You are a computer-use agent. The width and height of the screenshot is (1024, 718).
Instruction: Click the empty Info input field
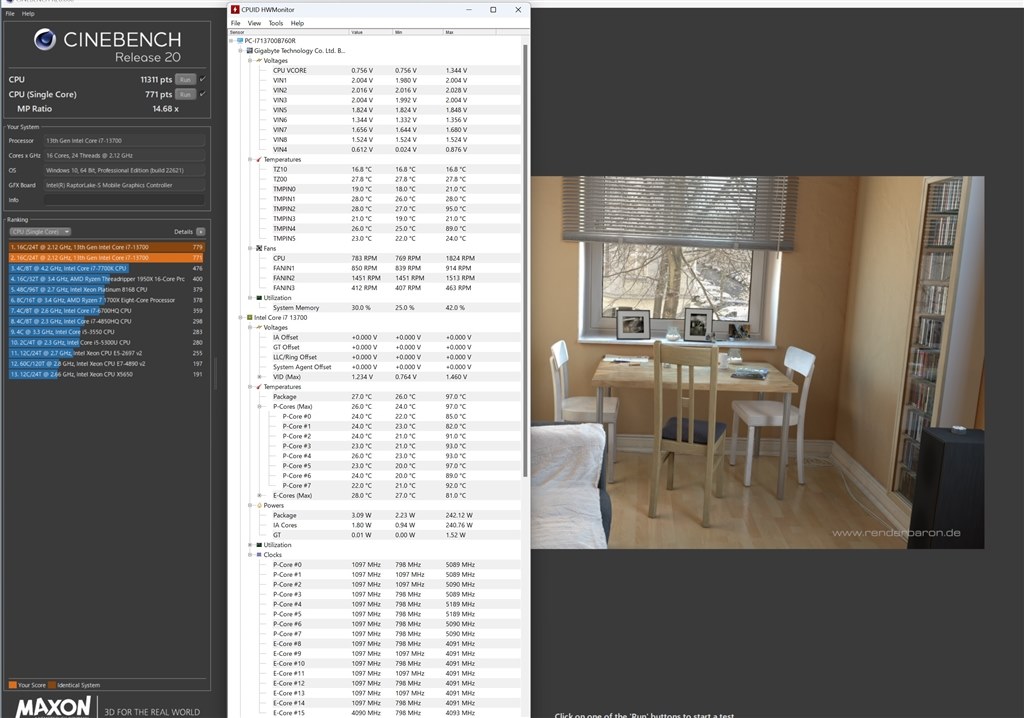[x=124, y=200]
